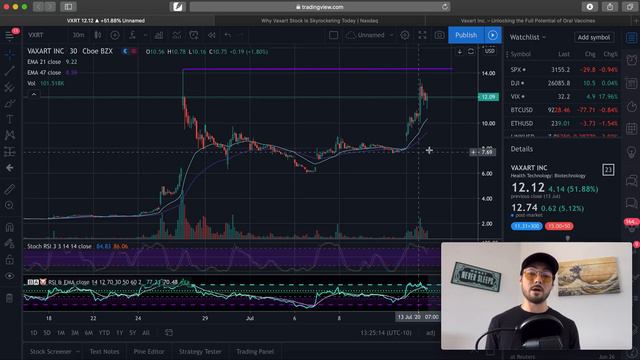The height and width of the screenshot is (360, 640).
Task: Select the BTCUSD row in watchlist
Action: point(563,110)
